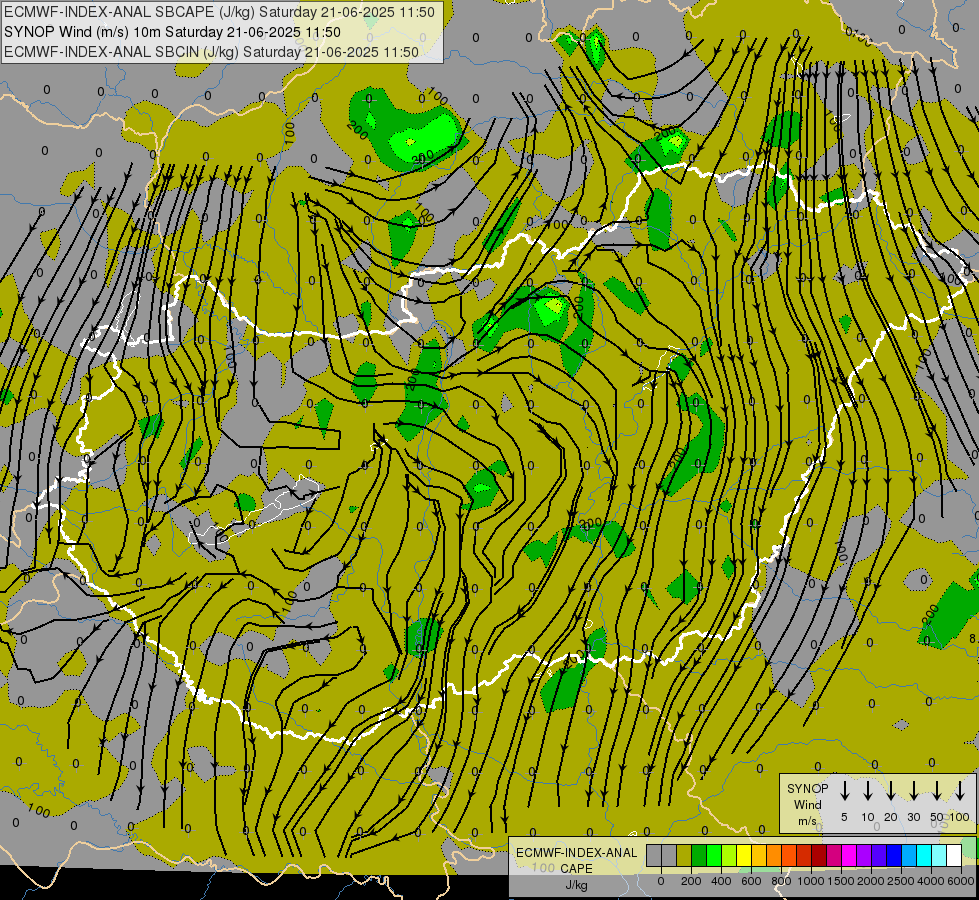Select the SBCAPE title line at top
Screen dimensions: 979x900
219,12
